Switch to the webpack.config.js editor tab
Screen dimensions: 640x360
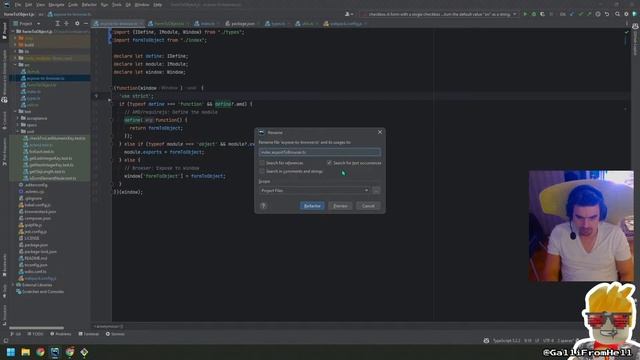point(345,24)
